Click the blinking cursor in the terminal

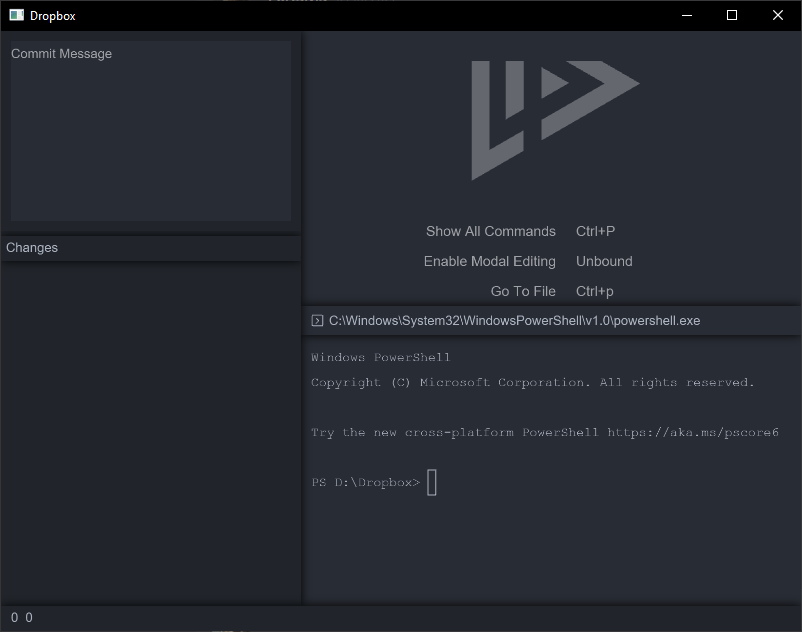431,482
